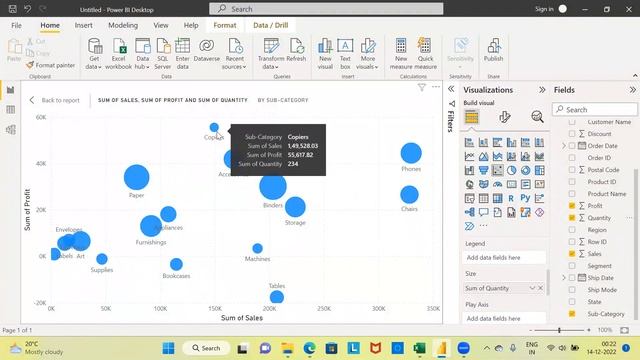Click the Enter data icon
640x360 pixels.
point(182,46)
